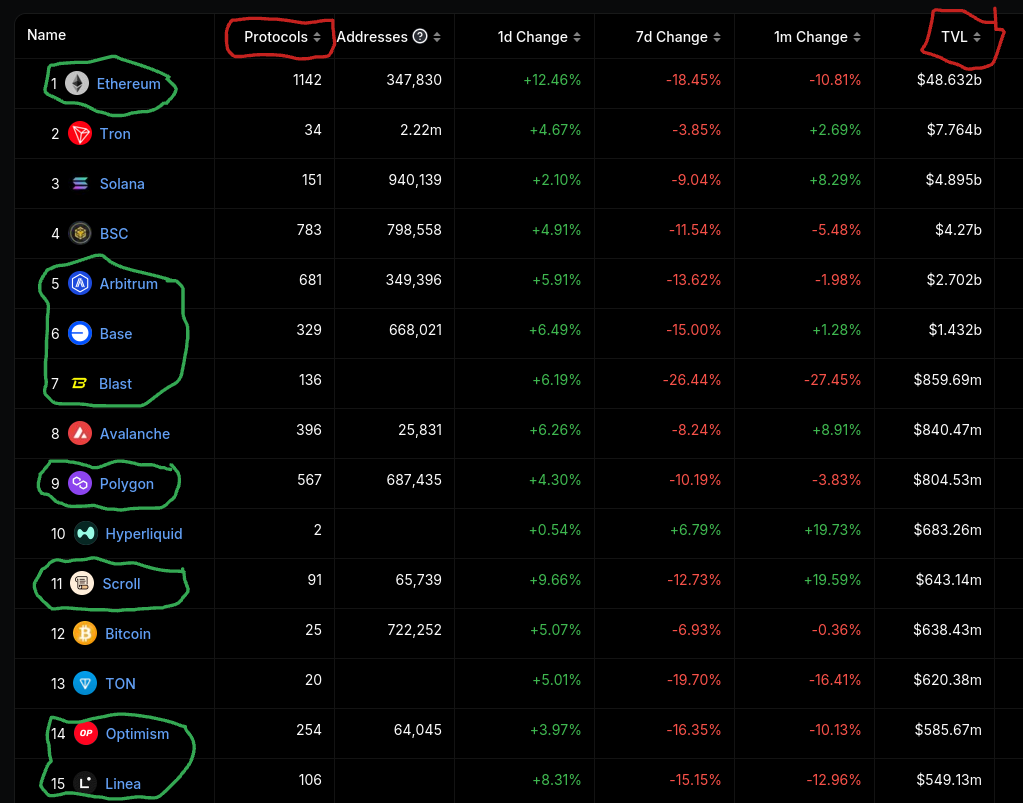
Task: Click the Bitcoin logo icon
Action: tap(85, 633)
